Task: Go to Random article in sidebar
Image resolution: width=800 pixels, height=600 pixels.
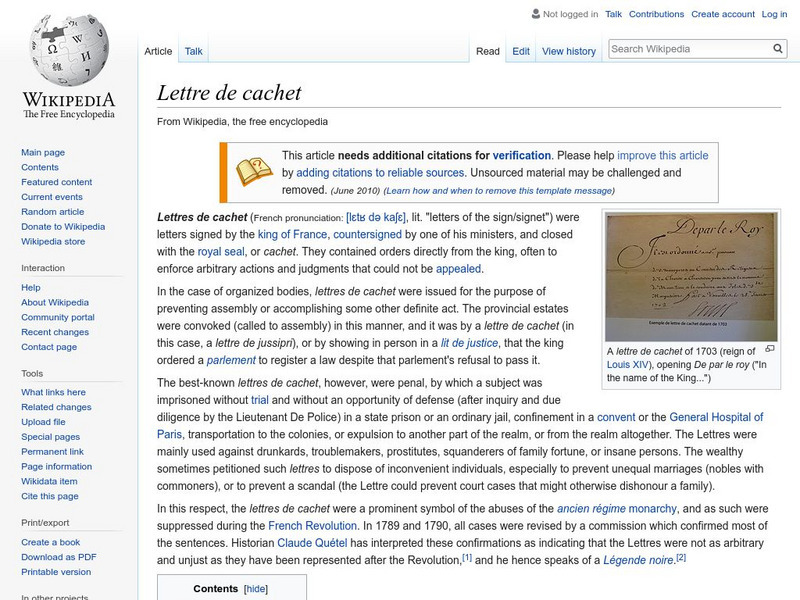Action: click(x=53, y=212)
